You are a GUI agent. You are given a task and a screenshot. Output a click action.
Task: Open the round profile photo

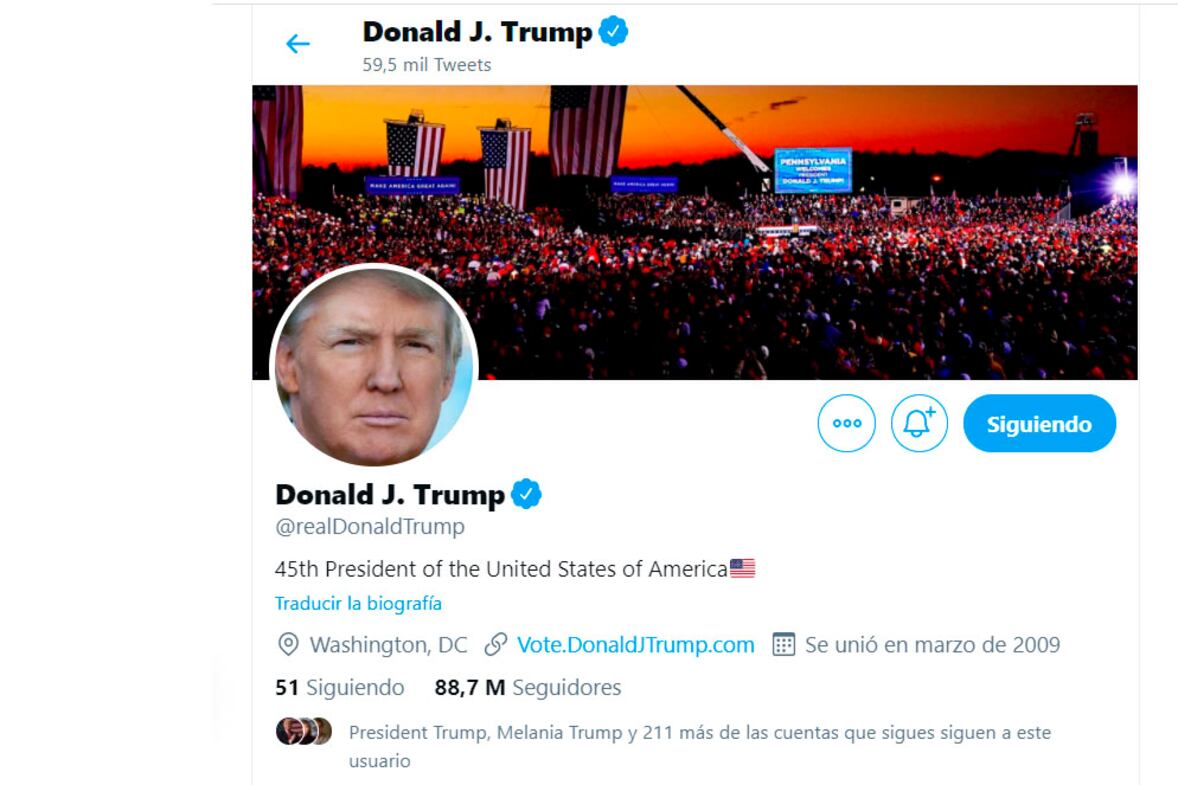(x=373, y=366)
